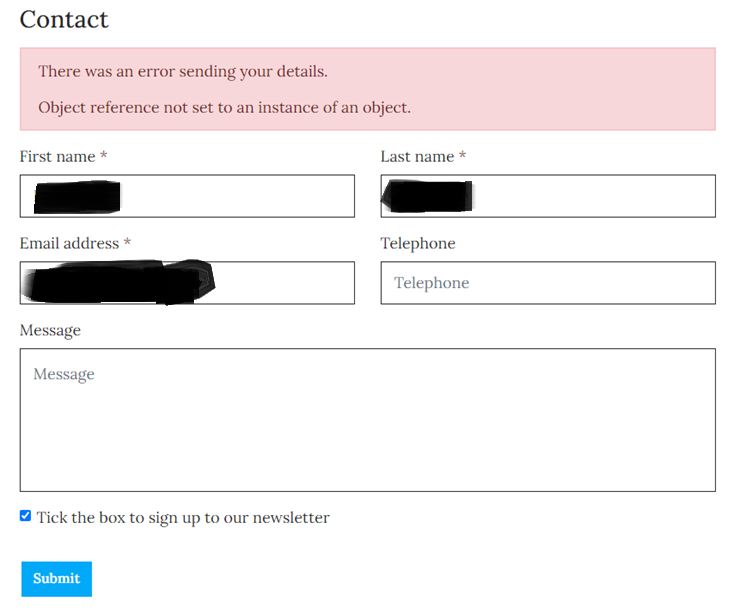Viewport: 752px width, 614px height.
Task: Untick the newsletter sign-up checkbox
Action: click(25, 516)
